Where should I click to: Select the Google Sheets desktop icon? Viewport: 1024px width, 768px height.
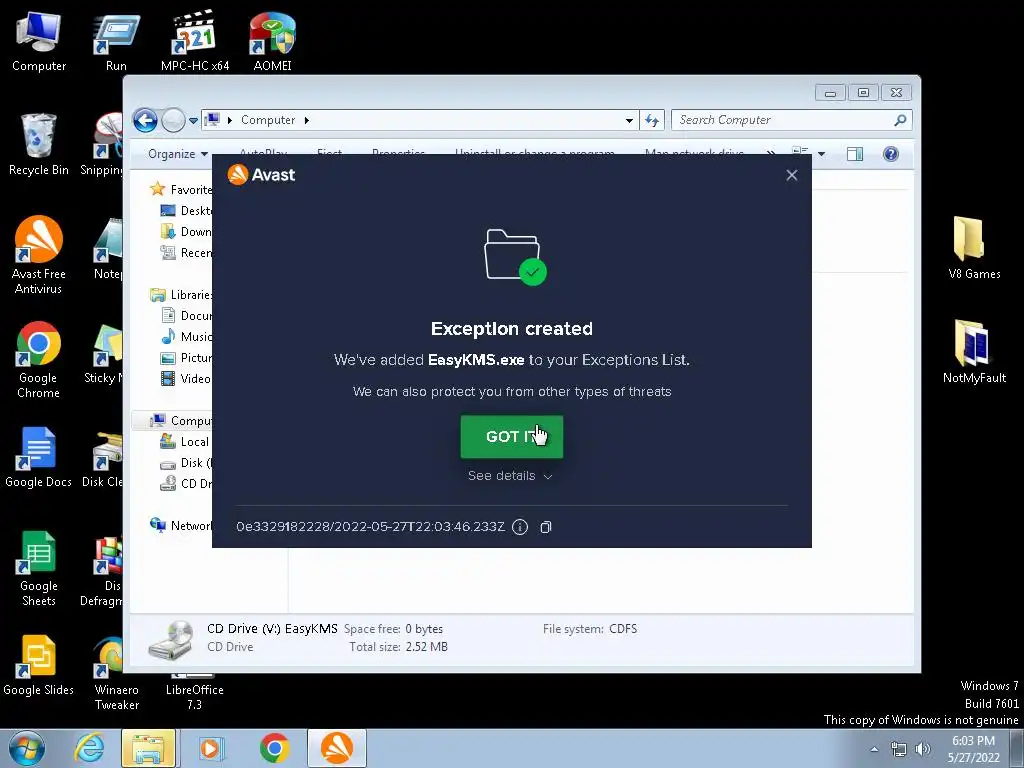[39, 568]
